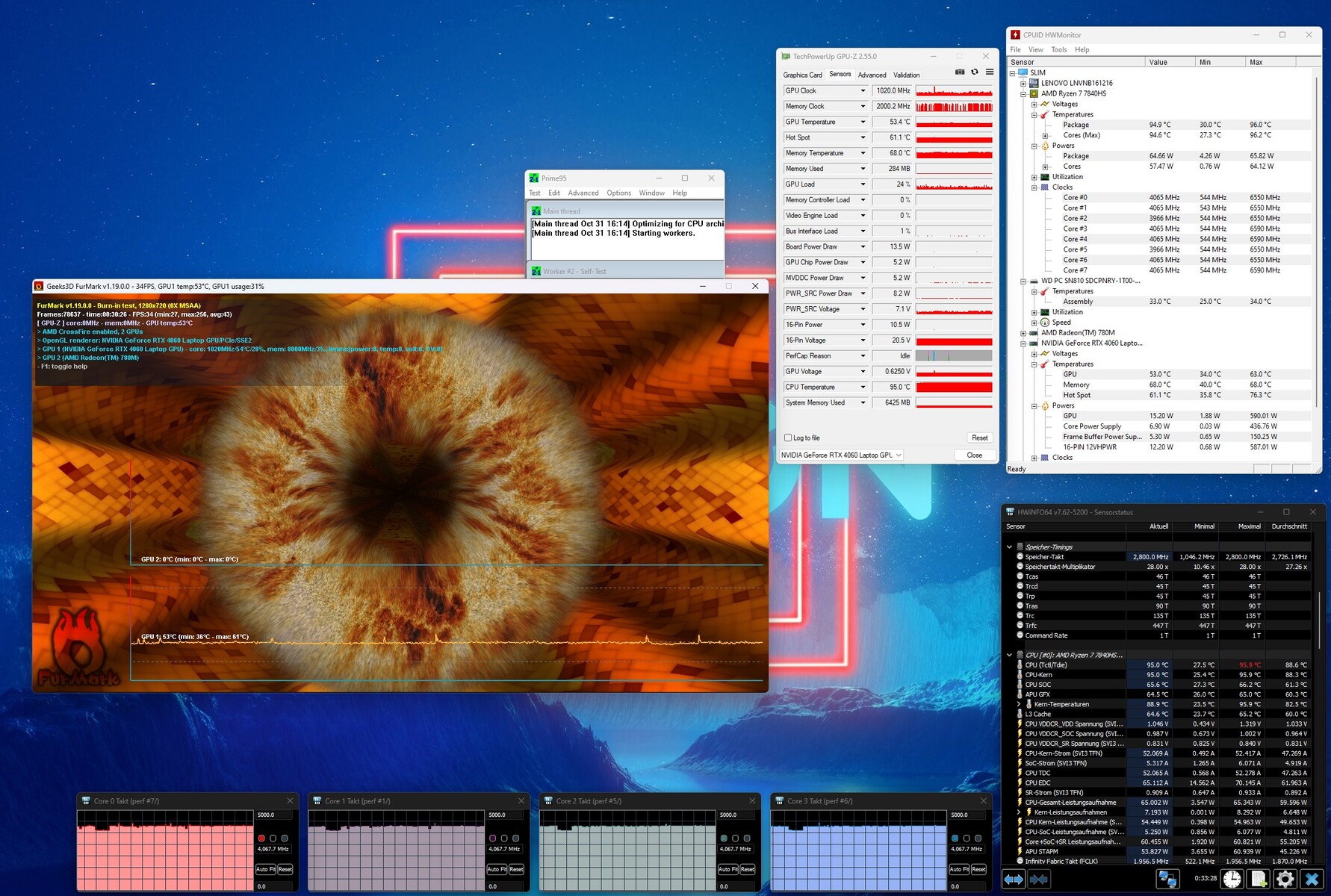Collapse Speicher-Timings section in HWiNFO
Image resolution: width=1331 pixels, height=896 pixels.
1010,547
